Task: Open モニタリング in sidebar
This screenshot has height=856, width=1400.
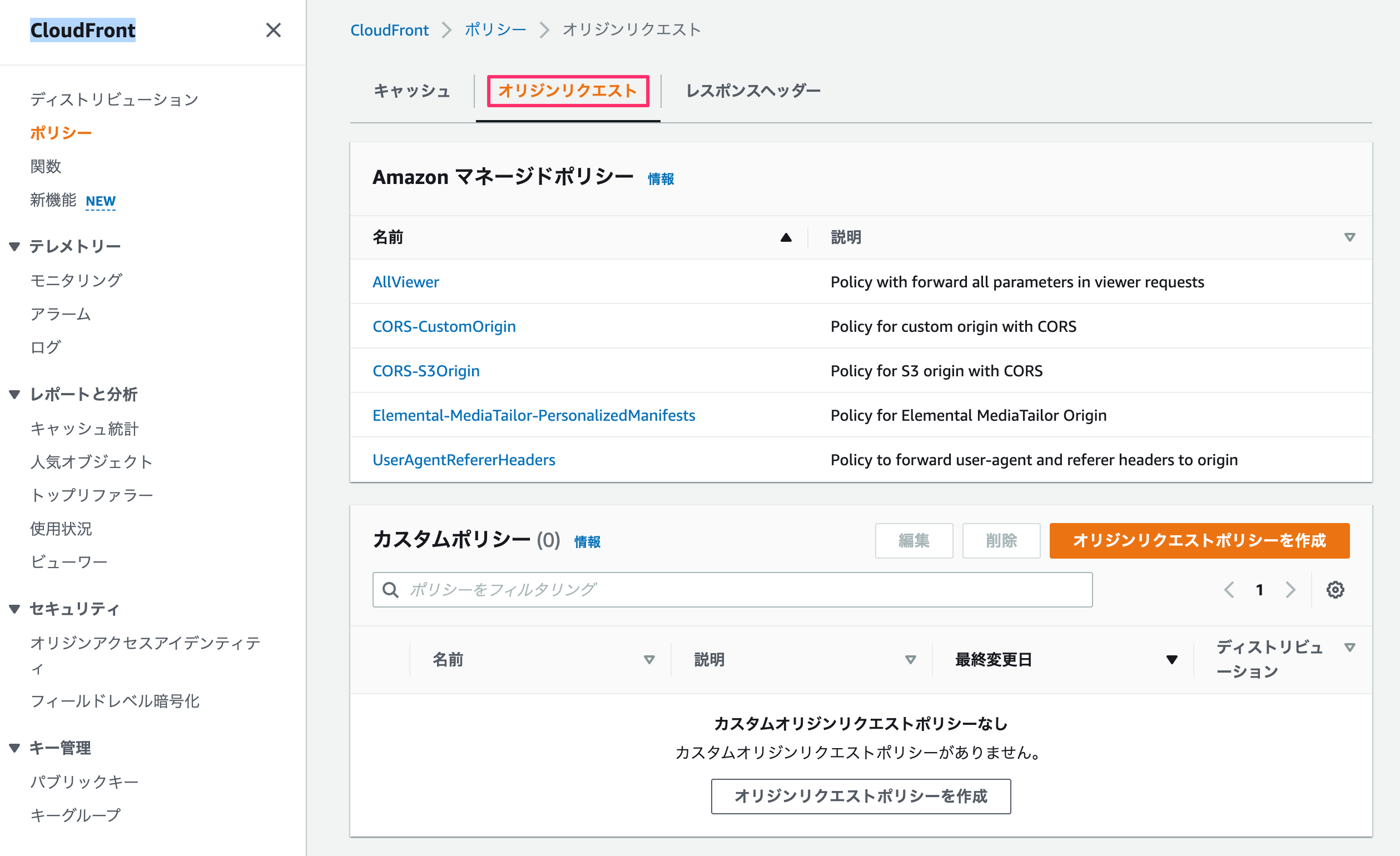Action: point(76,280)
